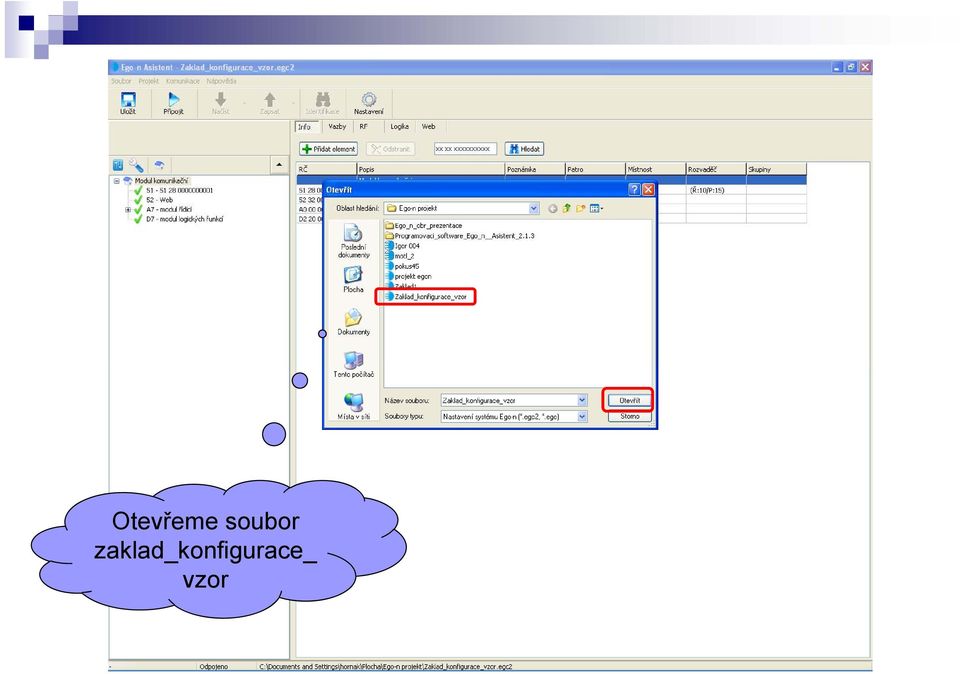Open the Soubory typu dropdown arrow
This screenshot has width=960, height=674.
tap(582, 416)
